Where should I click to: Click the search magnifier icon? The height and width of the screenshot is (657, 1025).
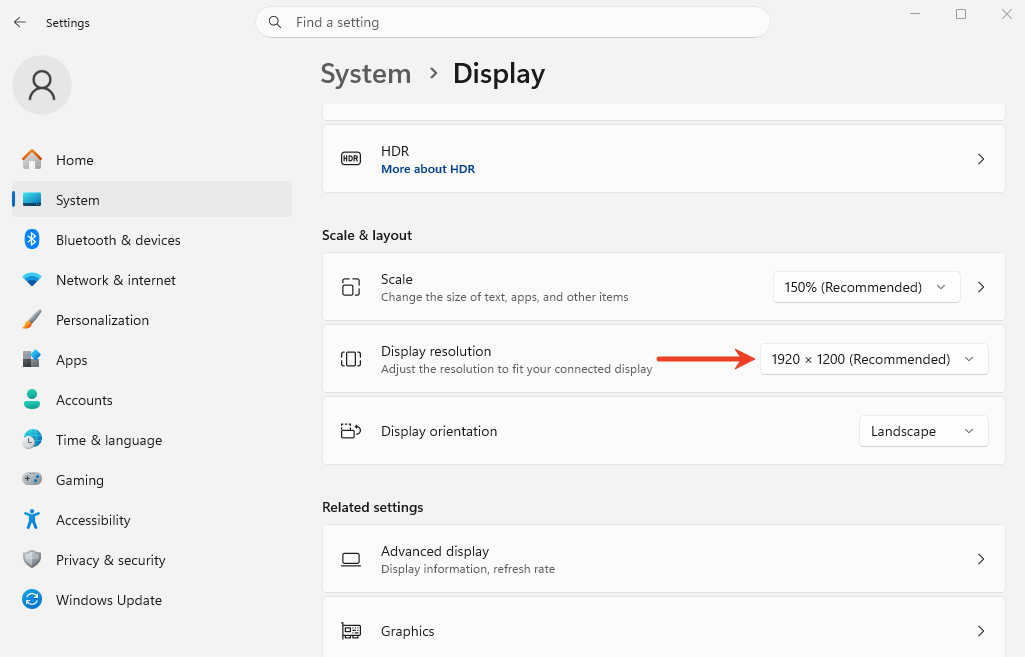[275, 22]
